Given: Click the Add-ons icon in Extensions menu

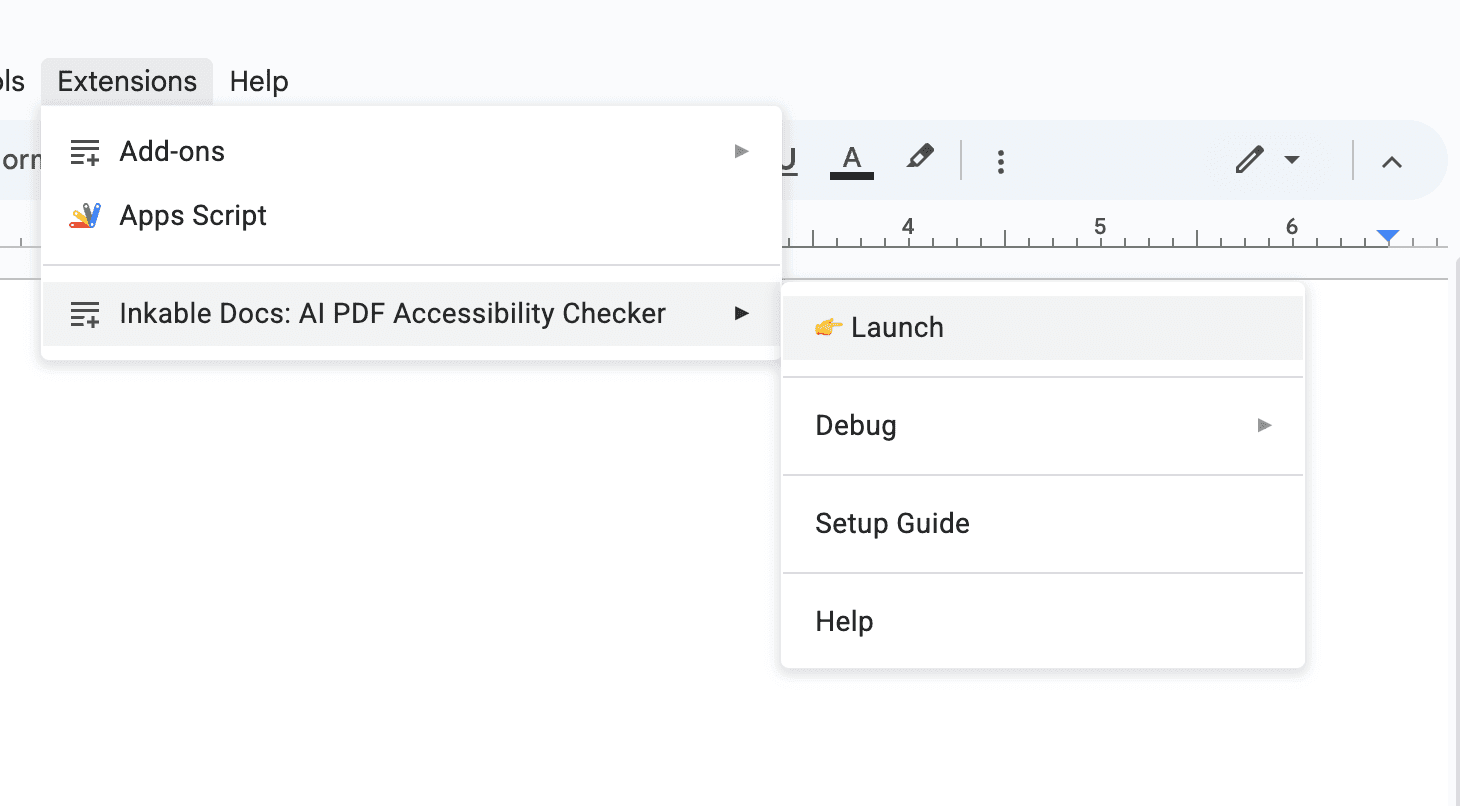Looking at the screenshot, I should click(84, 151).
